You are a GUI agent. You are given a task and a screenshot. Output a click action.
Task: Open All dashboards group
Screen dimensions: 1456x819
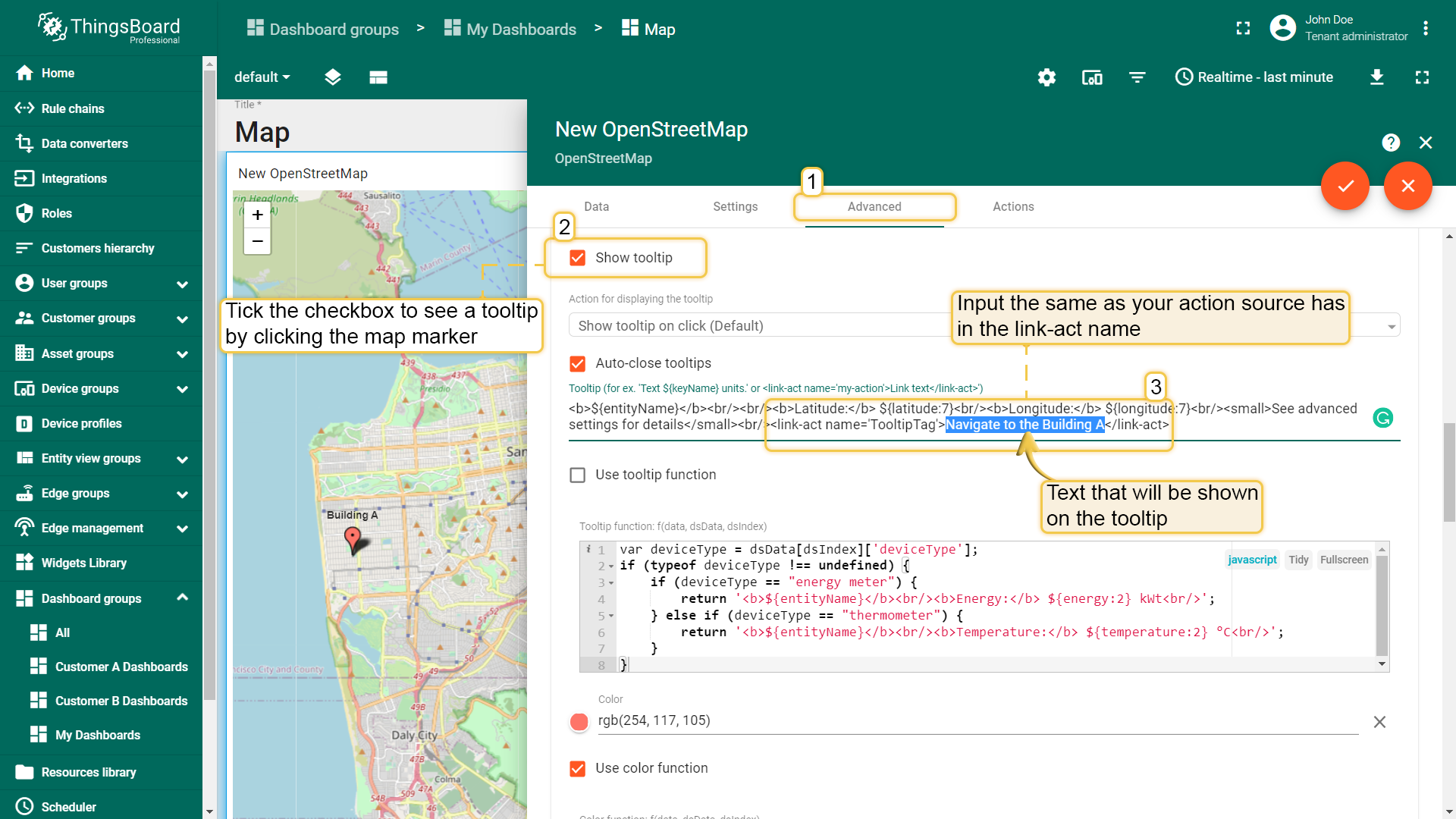click(x=102, y=632)
